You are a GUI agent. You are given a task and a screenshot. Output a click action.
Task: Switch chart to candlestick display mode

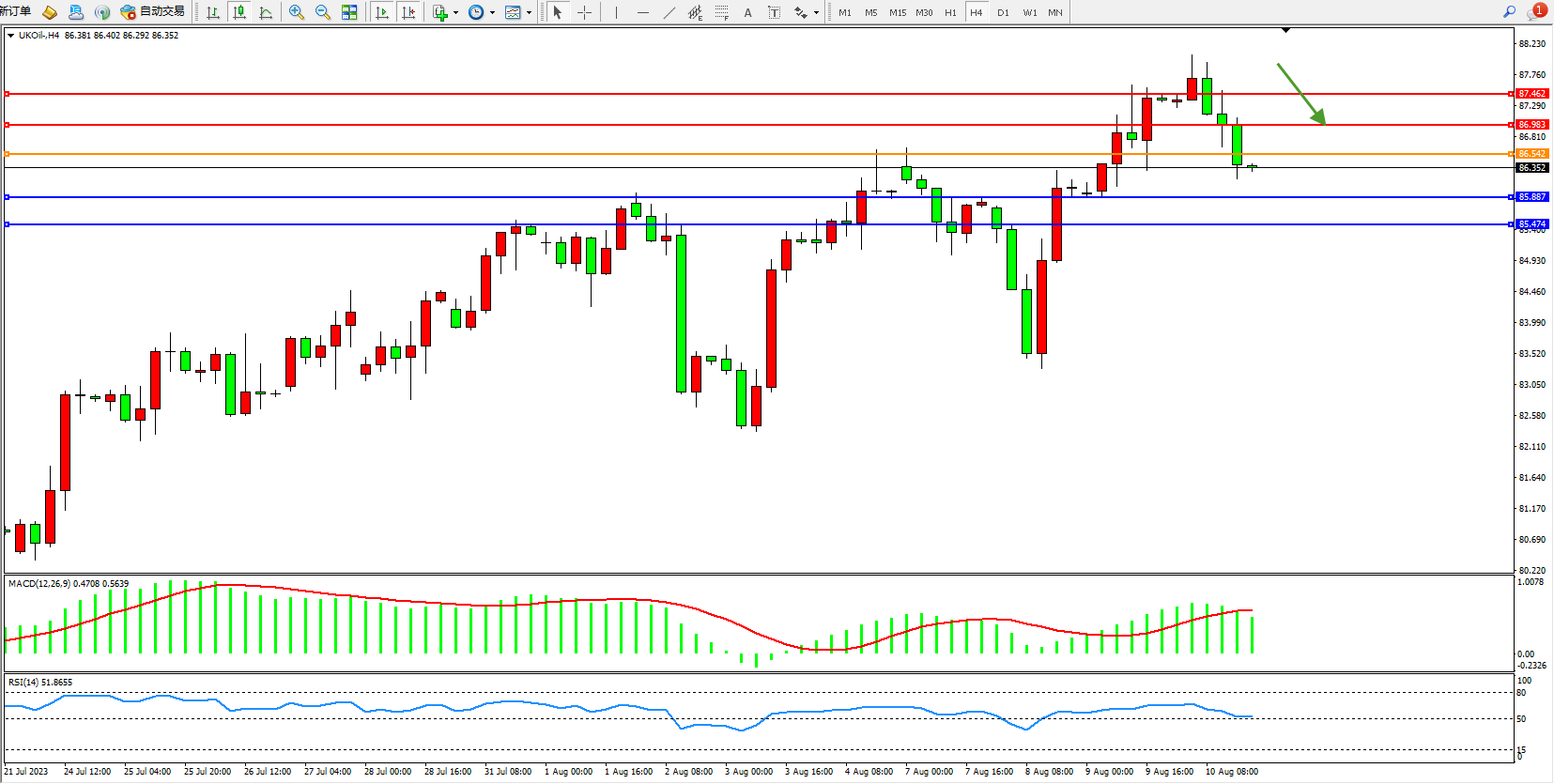click(x=239, y=12)
